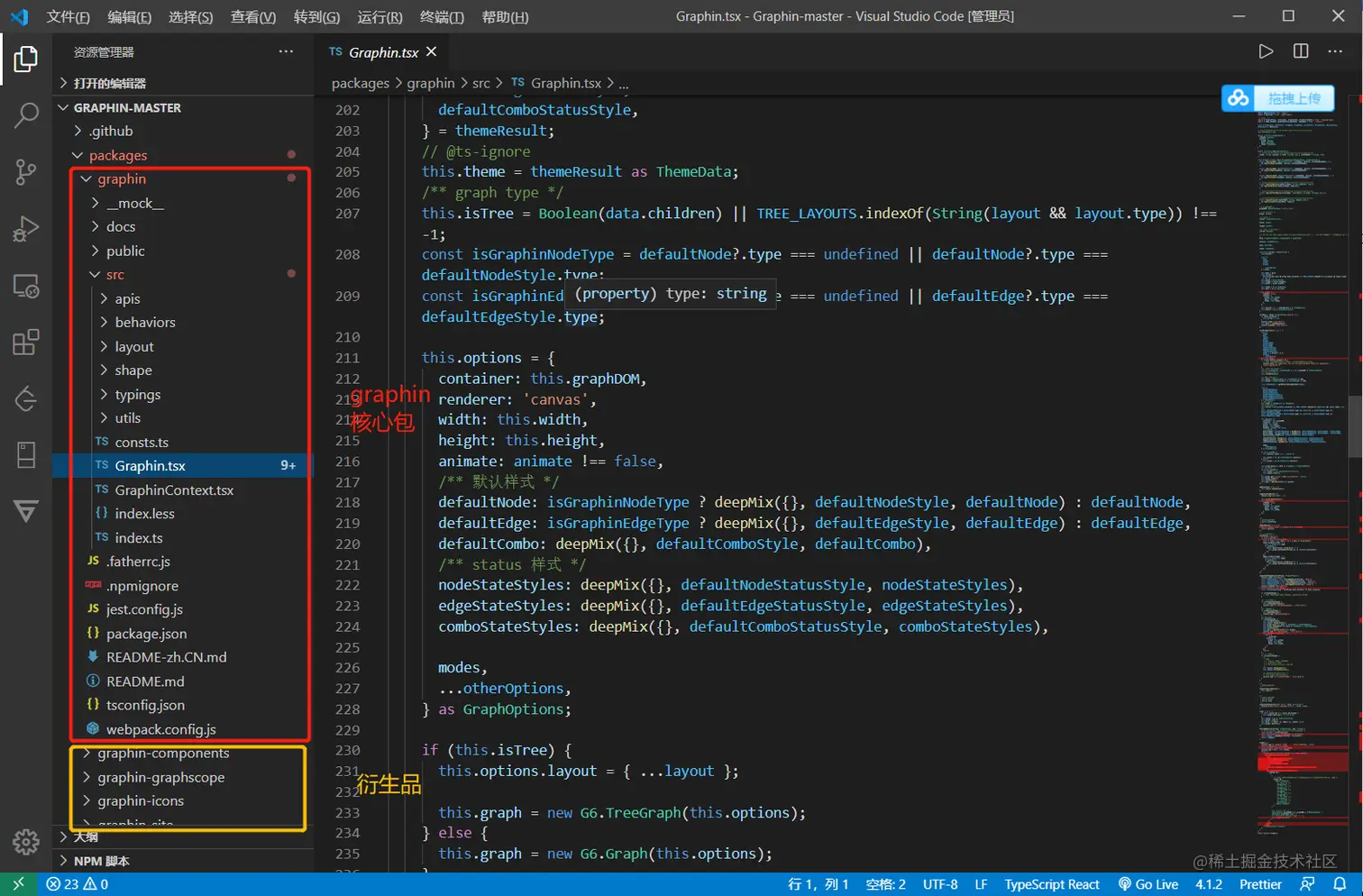Expand the NPM 脚本 section

183,861
